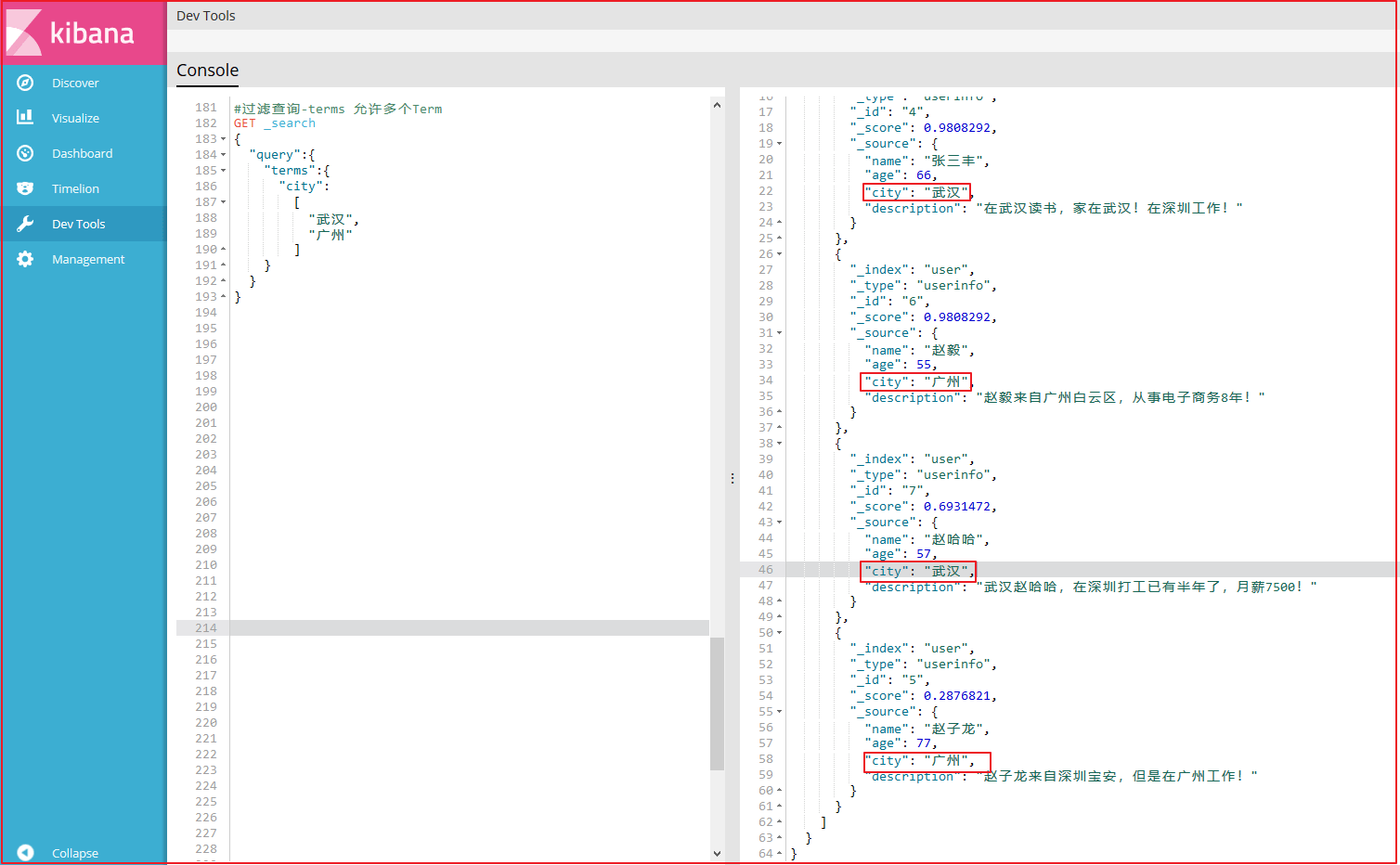Click the comment line about 过滤查询-terms
1400x865 pixels.
tap(338, 109)
